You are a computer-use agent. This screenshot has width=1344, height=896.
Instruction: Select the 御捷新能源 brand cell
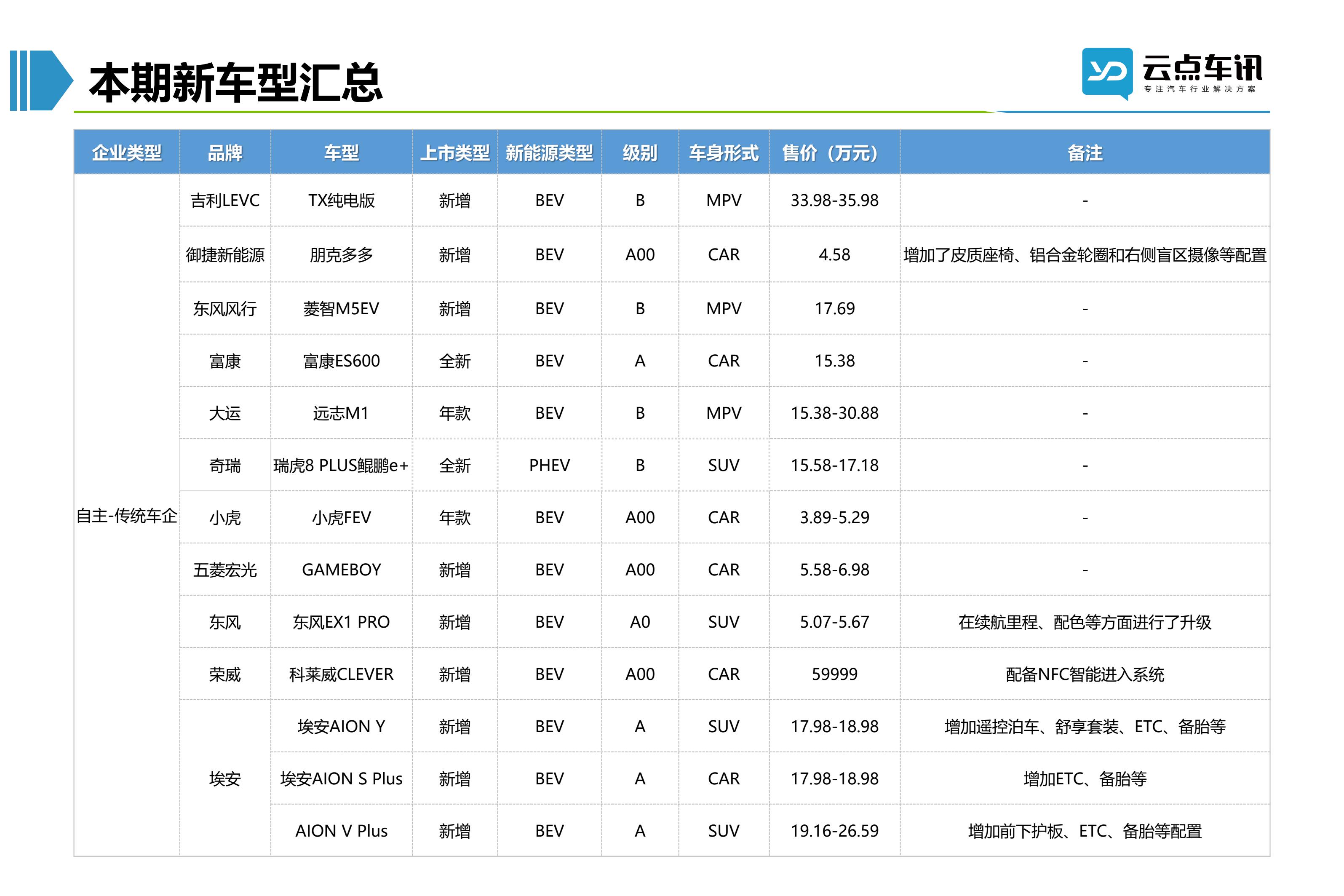point(225,254)
